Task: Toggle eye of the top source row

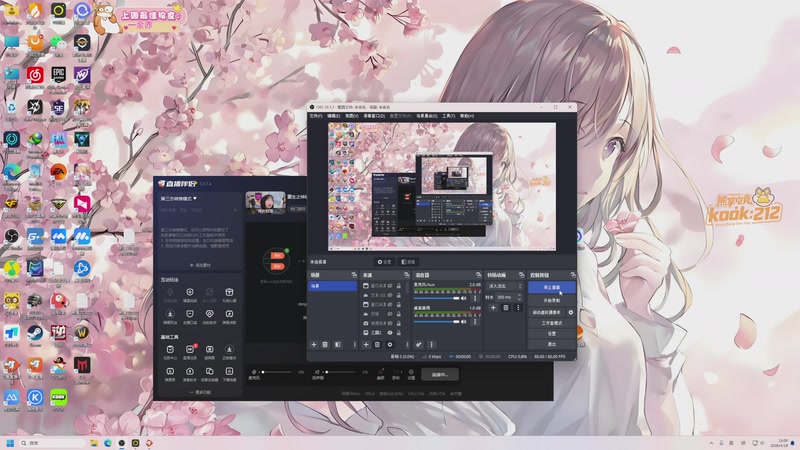Action: 390,286
